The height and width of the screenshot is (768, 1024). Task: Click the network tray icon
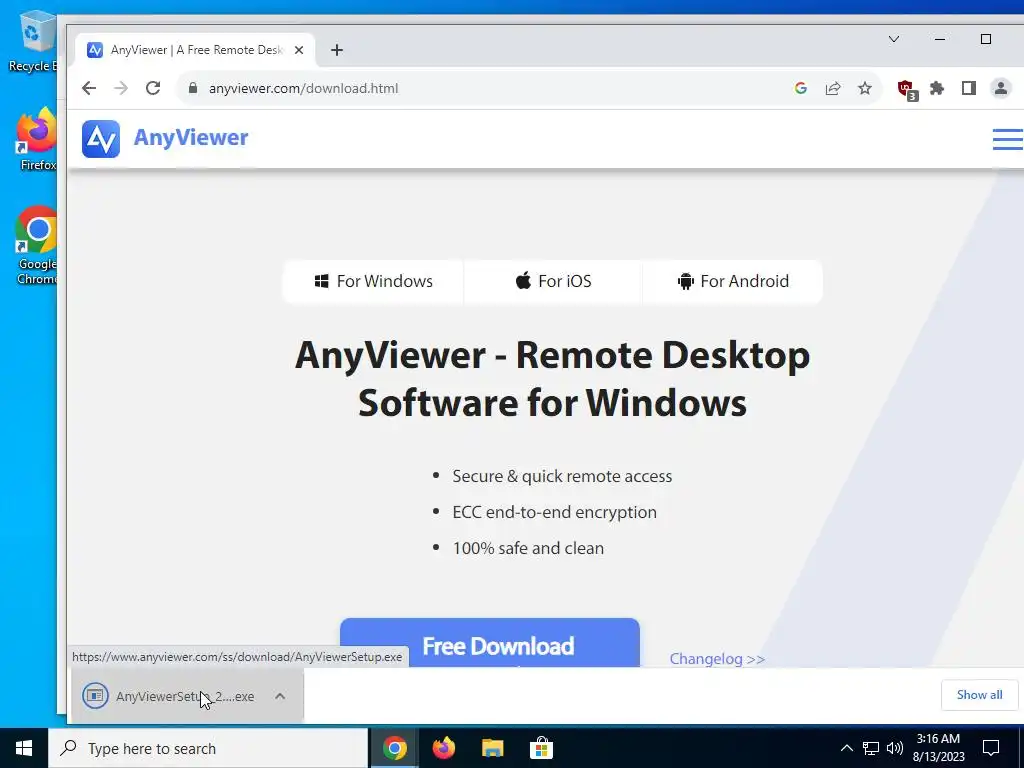click(871, 748)
